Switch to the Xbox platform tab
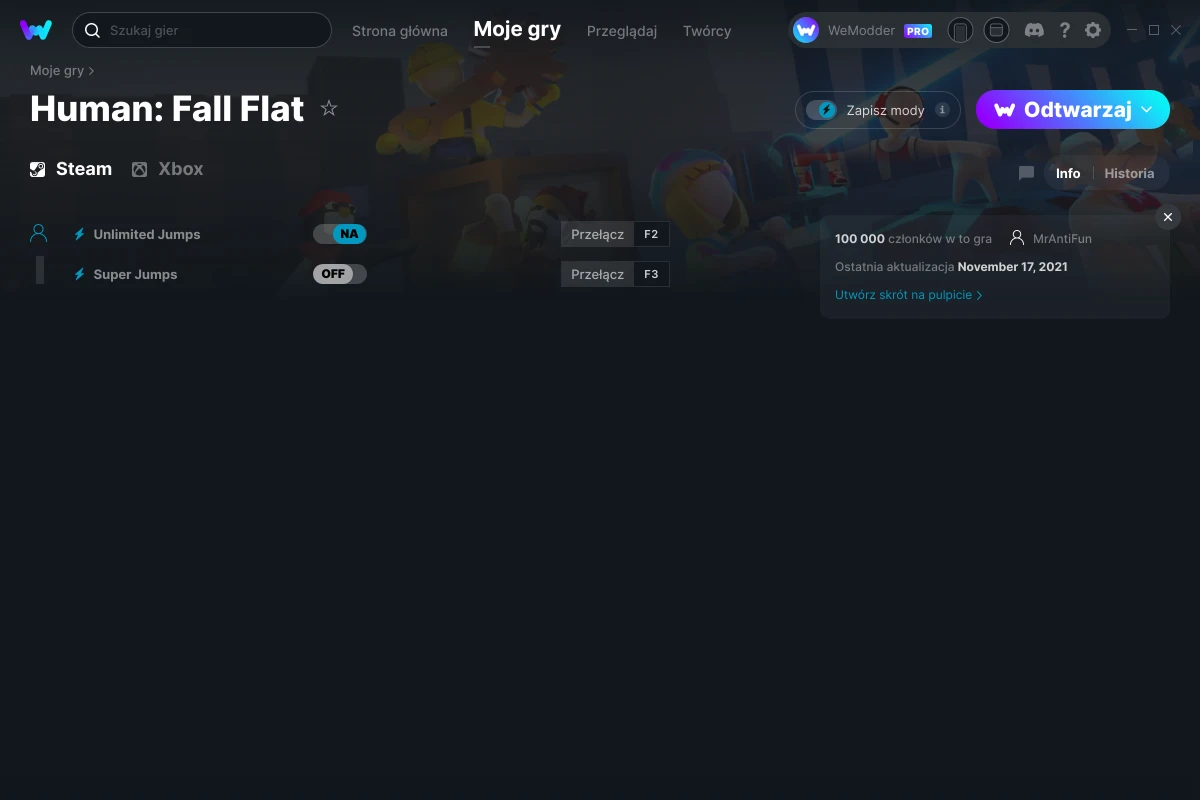 [167, 169]
